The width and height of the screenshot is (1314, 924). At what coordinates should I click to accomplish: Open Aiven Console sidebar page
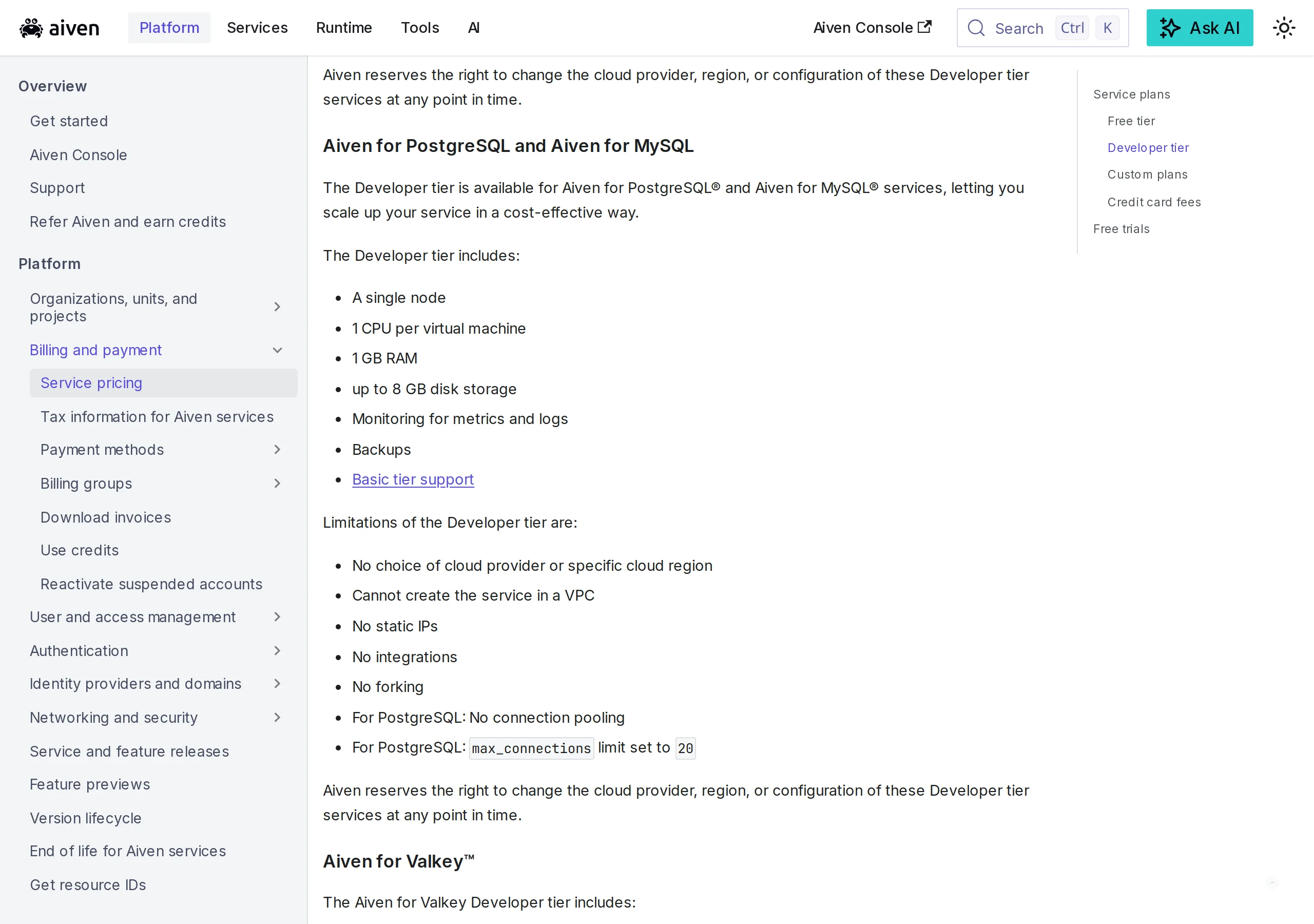[79, 155]
